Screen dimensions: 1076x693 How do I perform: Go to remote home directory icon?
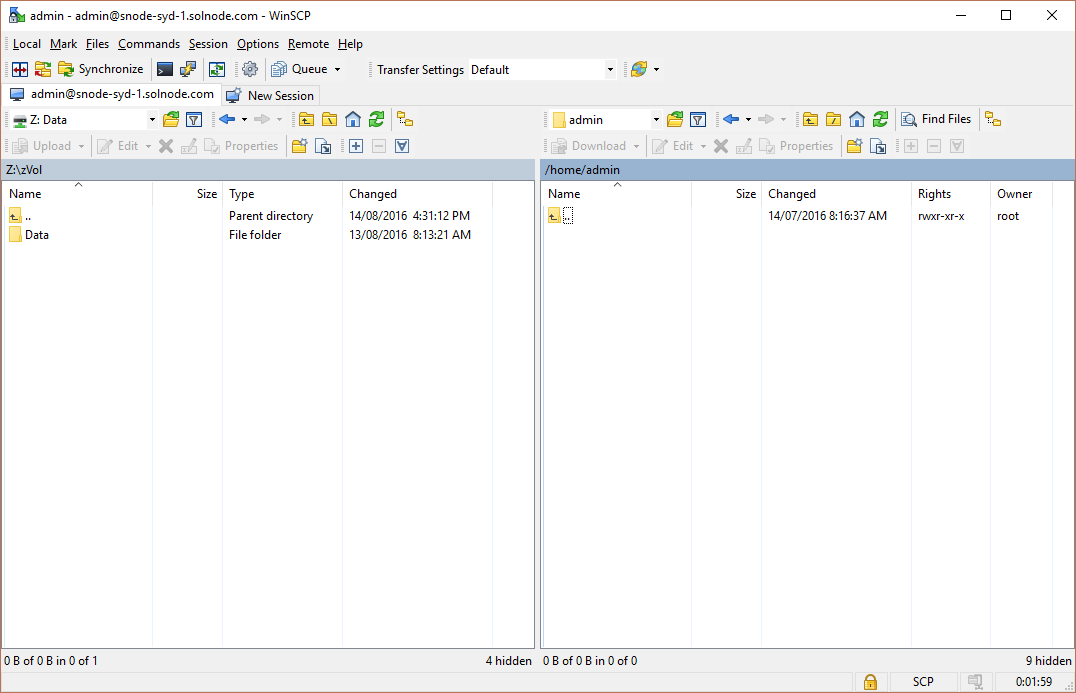point(856,119)
